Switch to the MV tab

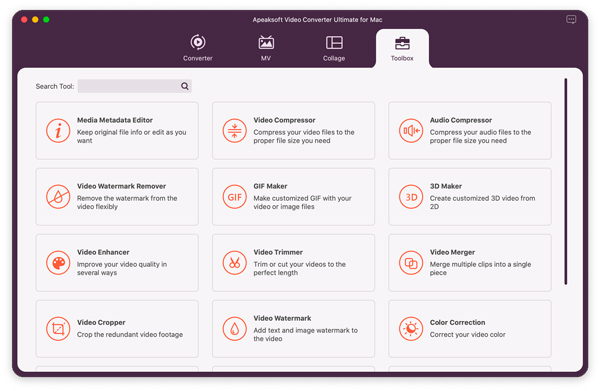tap(266, 48)
